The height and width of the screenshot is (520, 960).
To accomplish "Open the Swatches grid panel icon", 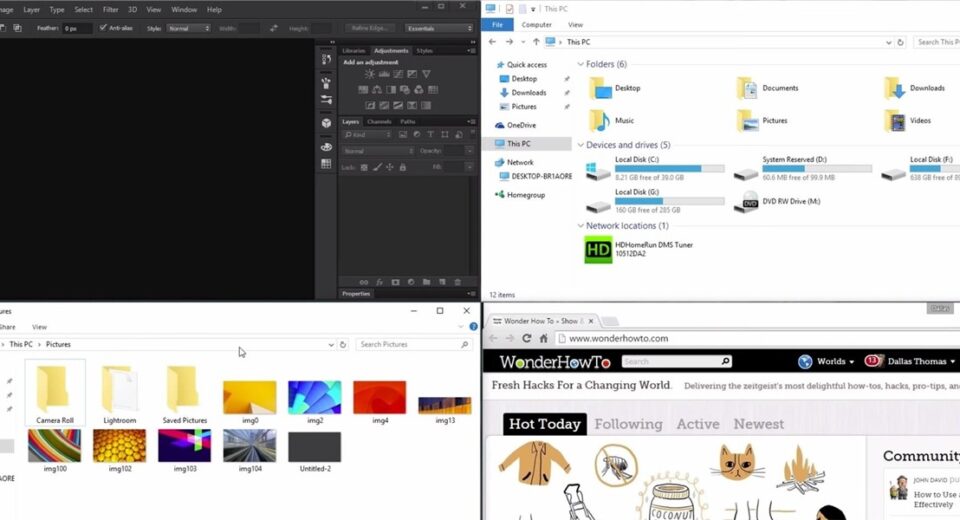I will point(326,164).
